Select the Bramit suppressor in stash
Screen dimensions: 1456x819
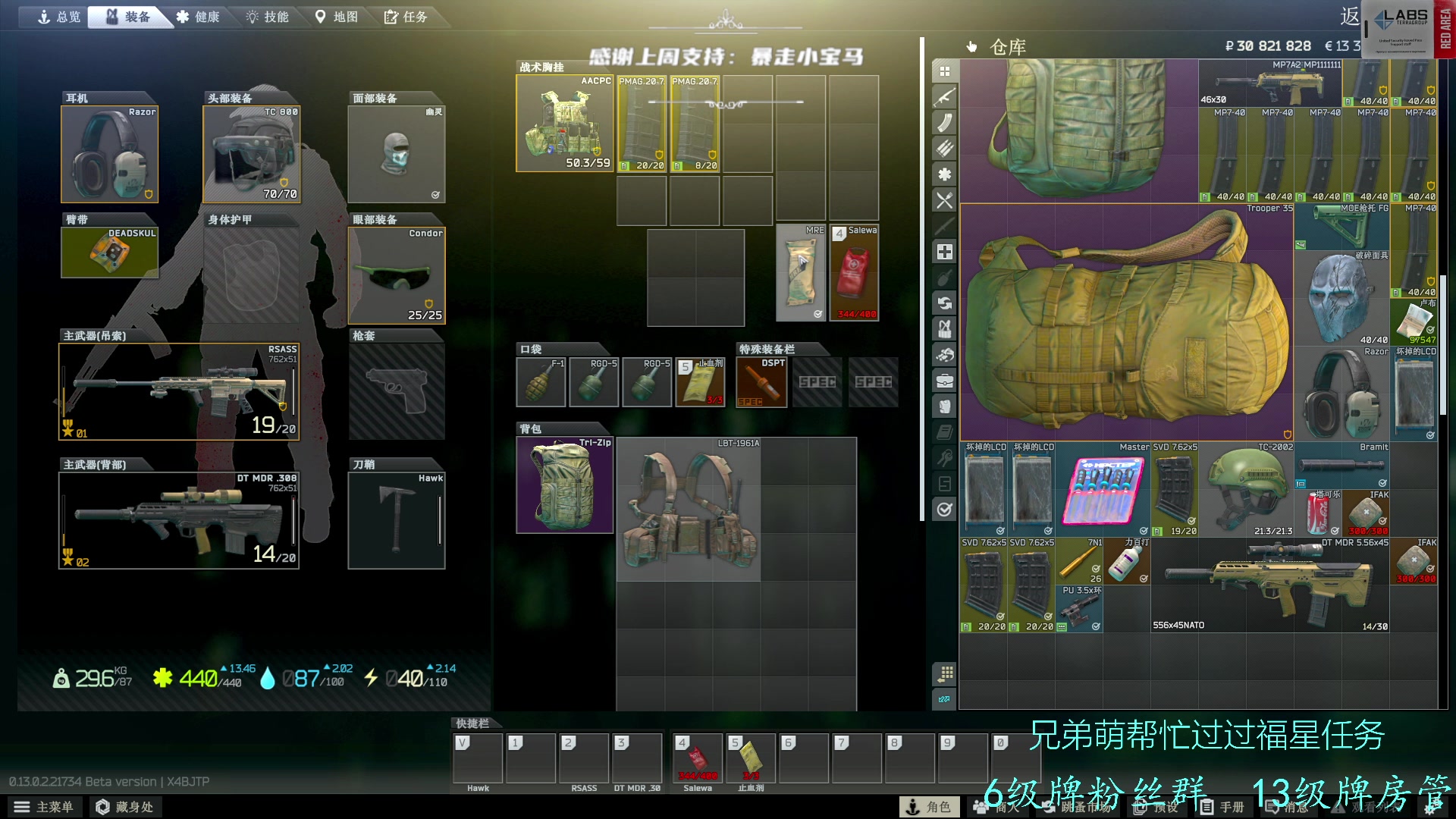(1342, 465)
